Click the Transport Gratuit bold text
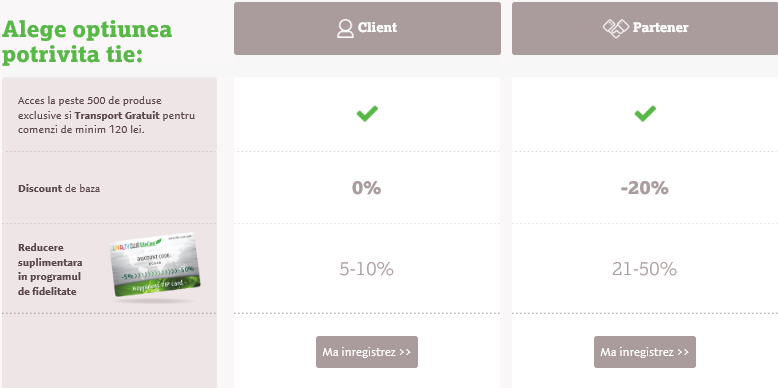Screen dimensions: 778x388 click(117, 116)
